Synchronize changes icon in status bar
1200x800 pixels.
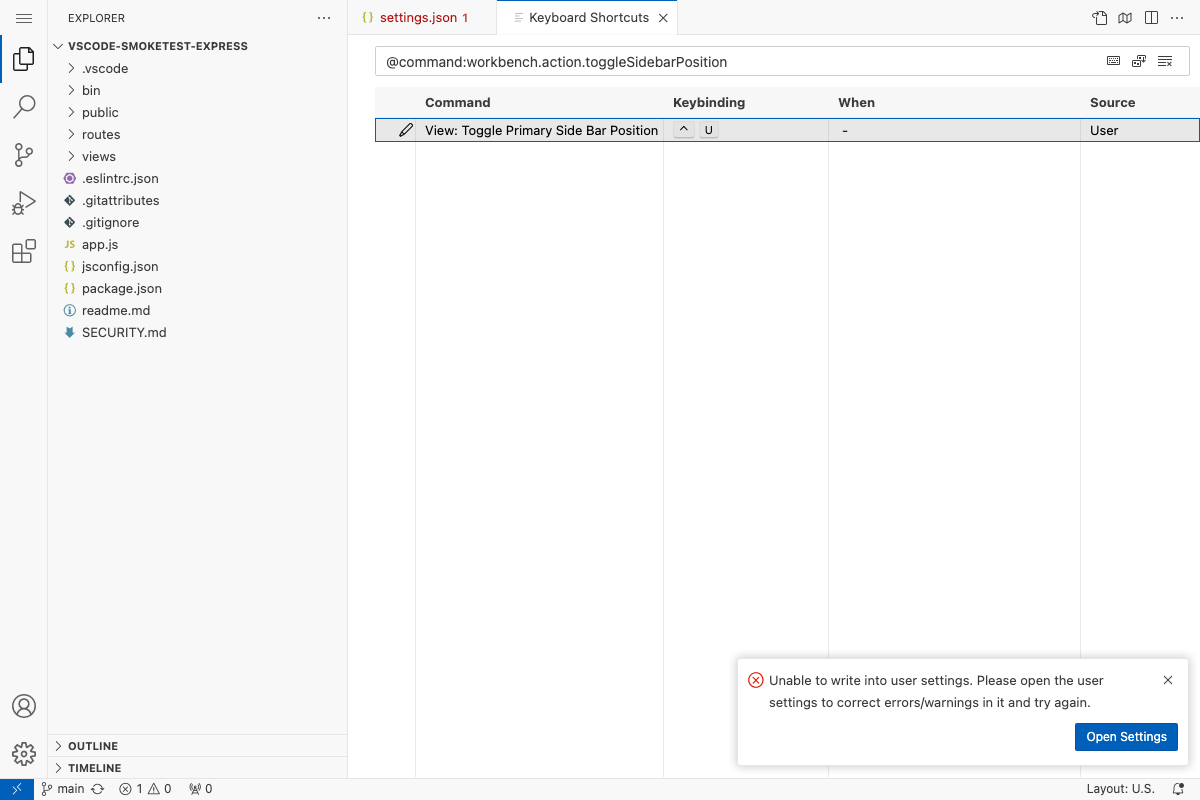tap(98, 789)
